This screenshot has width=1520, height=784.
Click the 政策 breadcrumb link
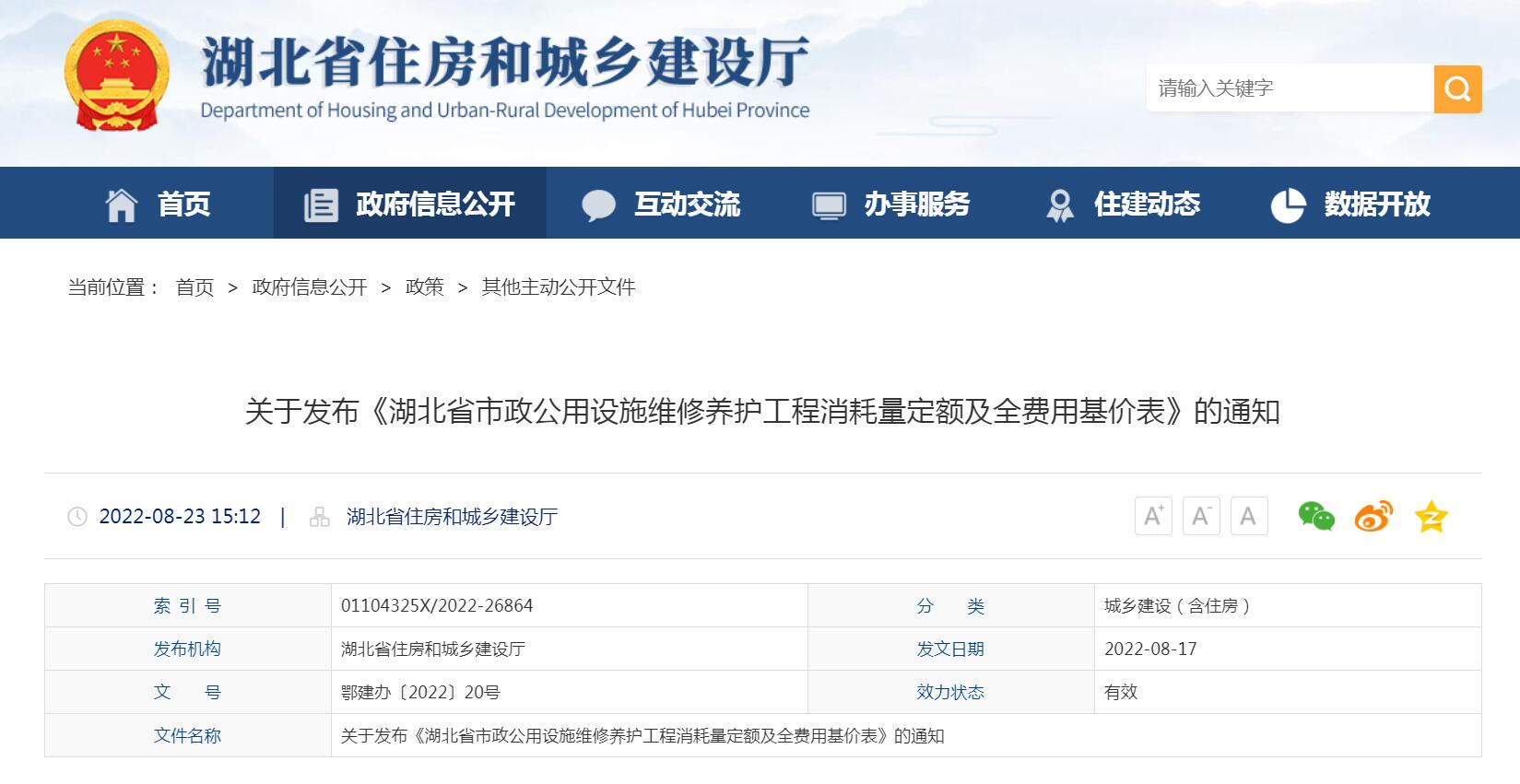click(424, 287)
